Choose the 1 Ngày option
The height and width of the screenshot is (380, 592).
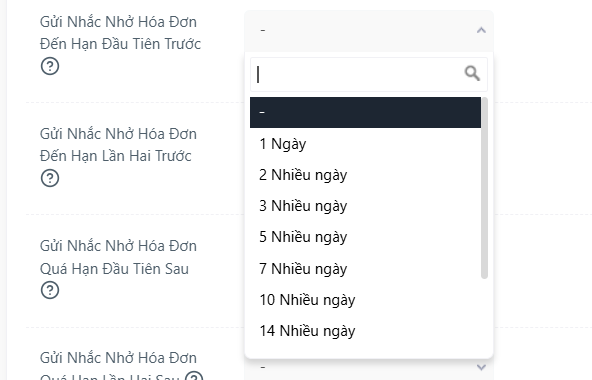(365, 144)
